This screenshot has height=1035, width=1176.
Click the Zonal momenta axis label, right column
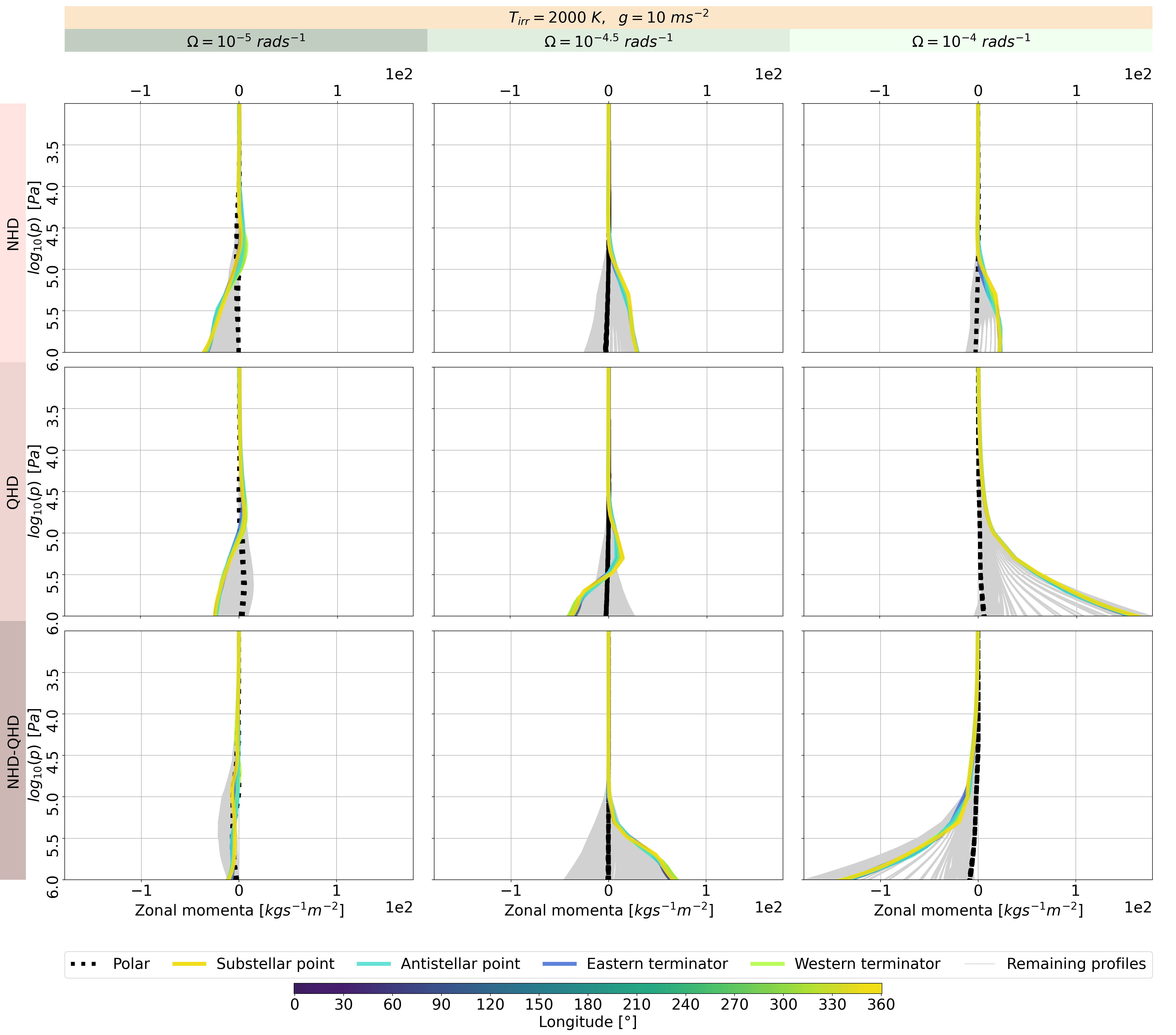[978, 910]
